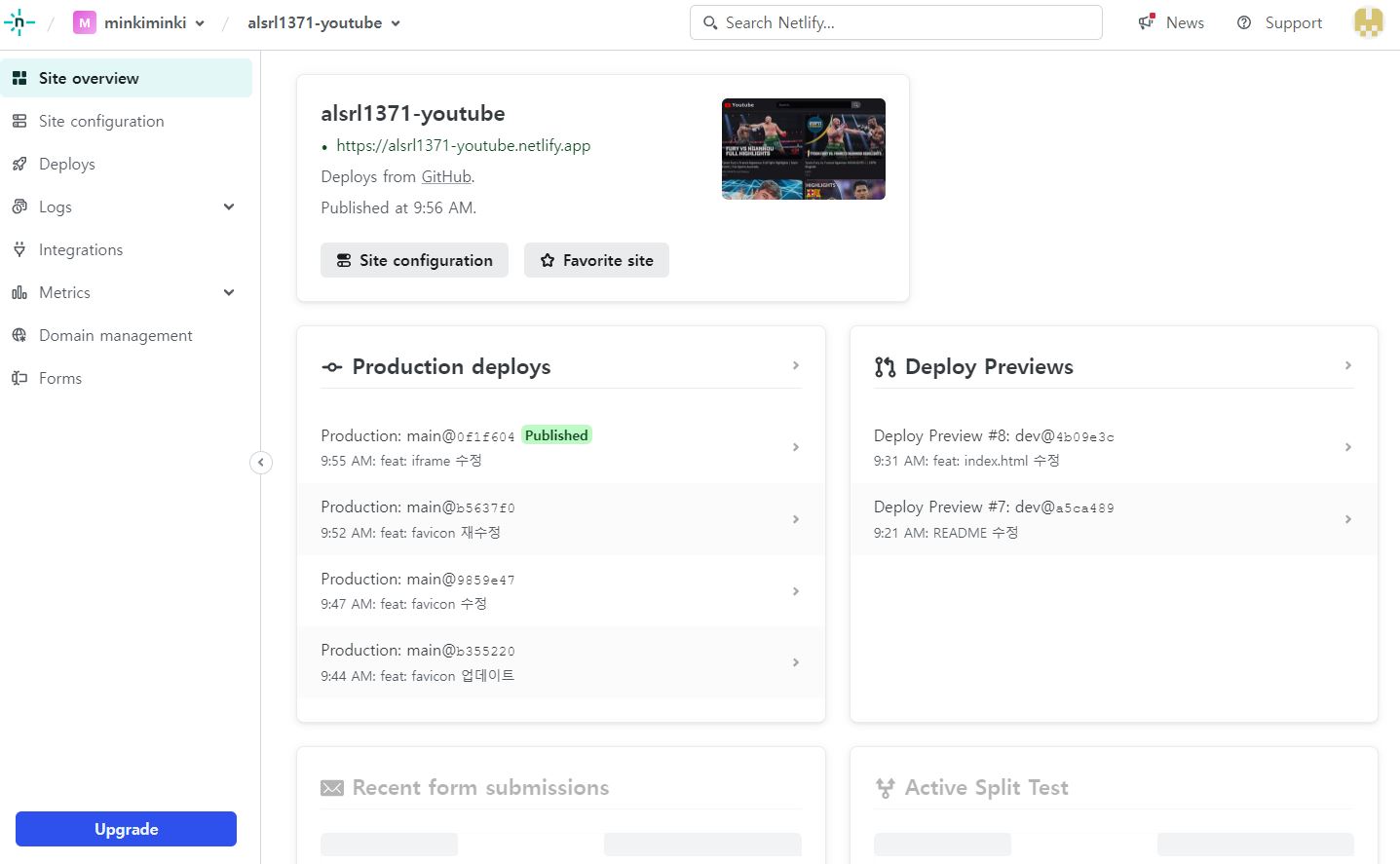
Task: Click the Production deploys commit icon
Action: coord(332,367)
